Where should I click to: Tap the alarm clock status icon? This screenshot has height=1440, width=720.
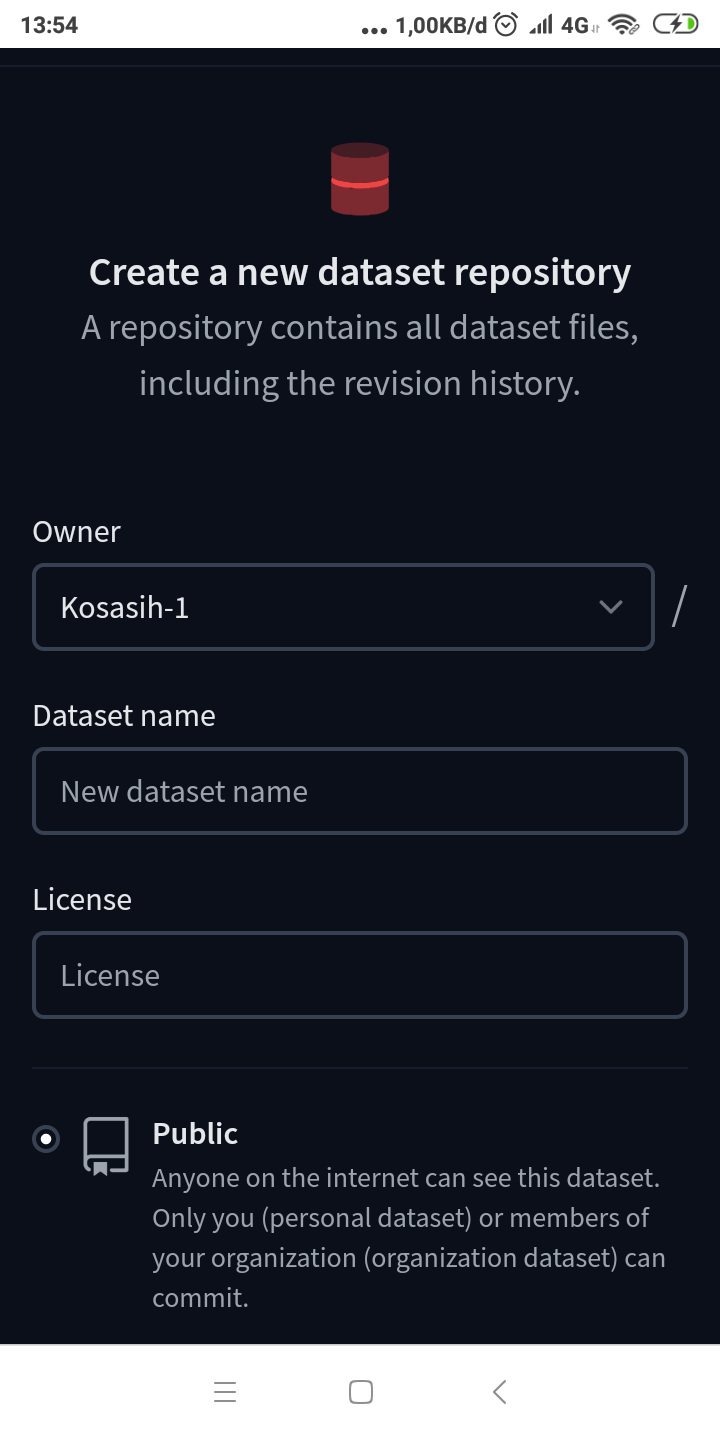click(507, 25)
